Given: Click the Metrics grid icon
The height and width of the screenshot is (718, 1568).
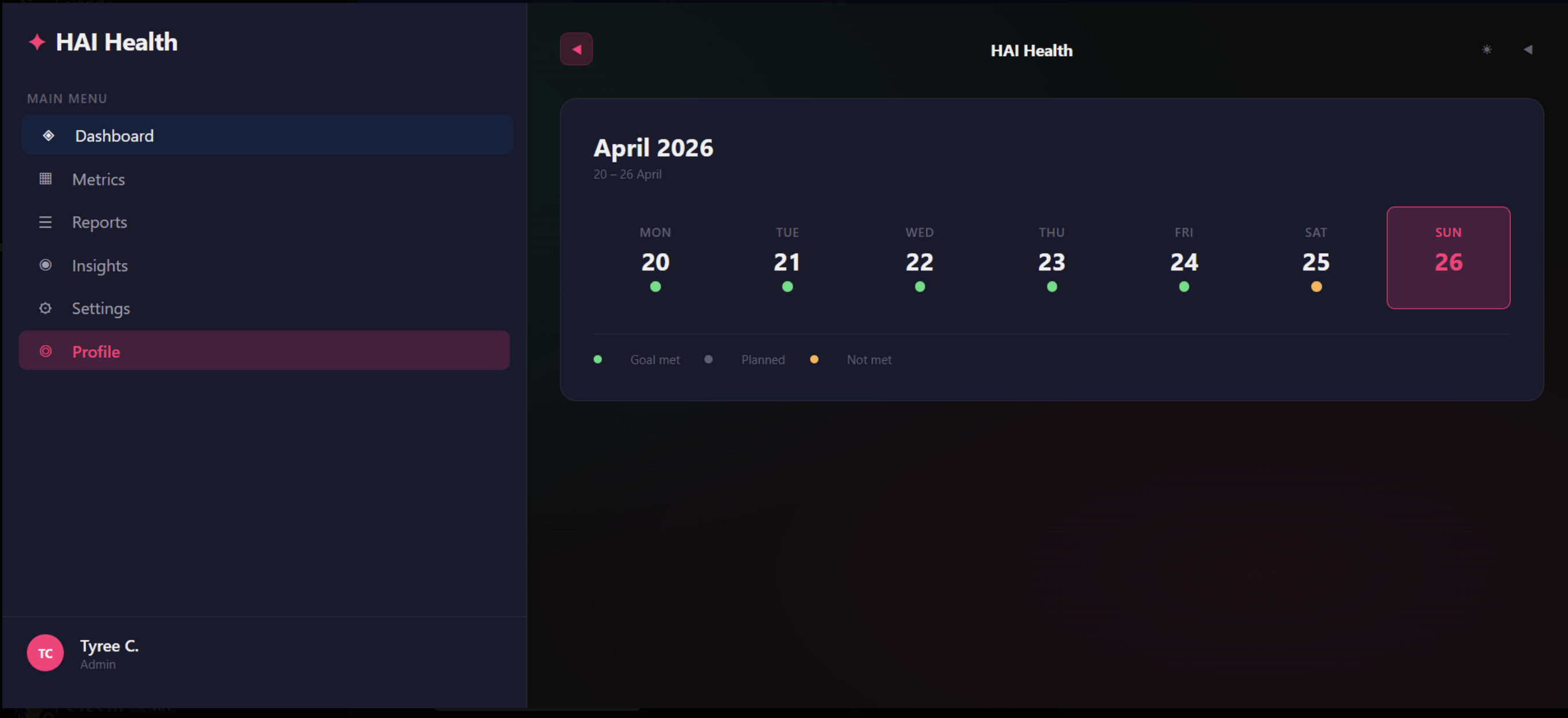Looking at the screenshot, I should pyautogui.click(x=46, y=179).
